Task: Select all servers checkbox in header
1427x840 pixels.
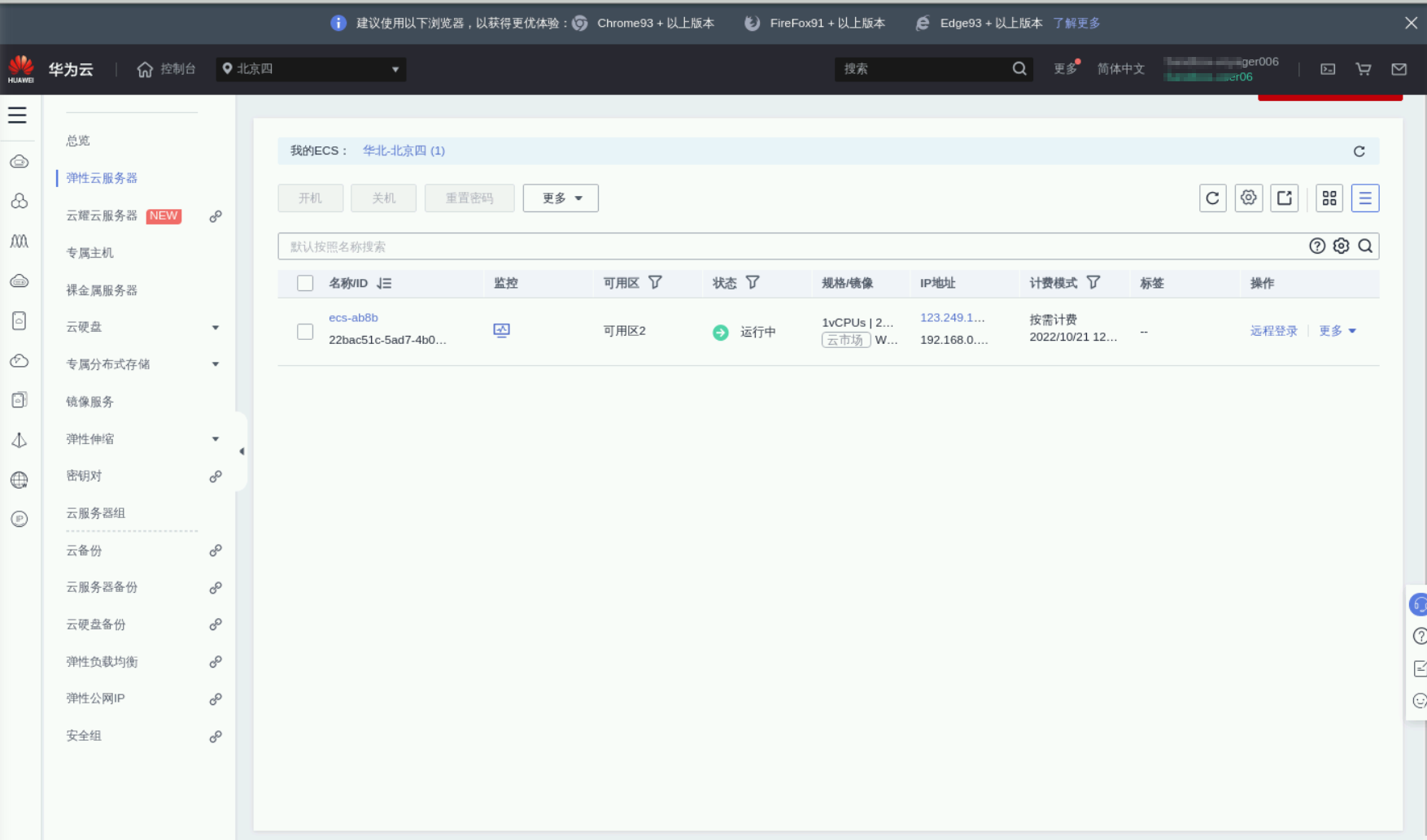Action: (x=305, y=283)
